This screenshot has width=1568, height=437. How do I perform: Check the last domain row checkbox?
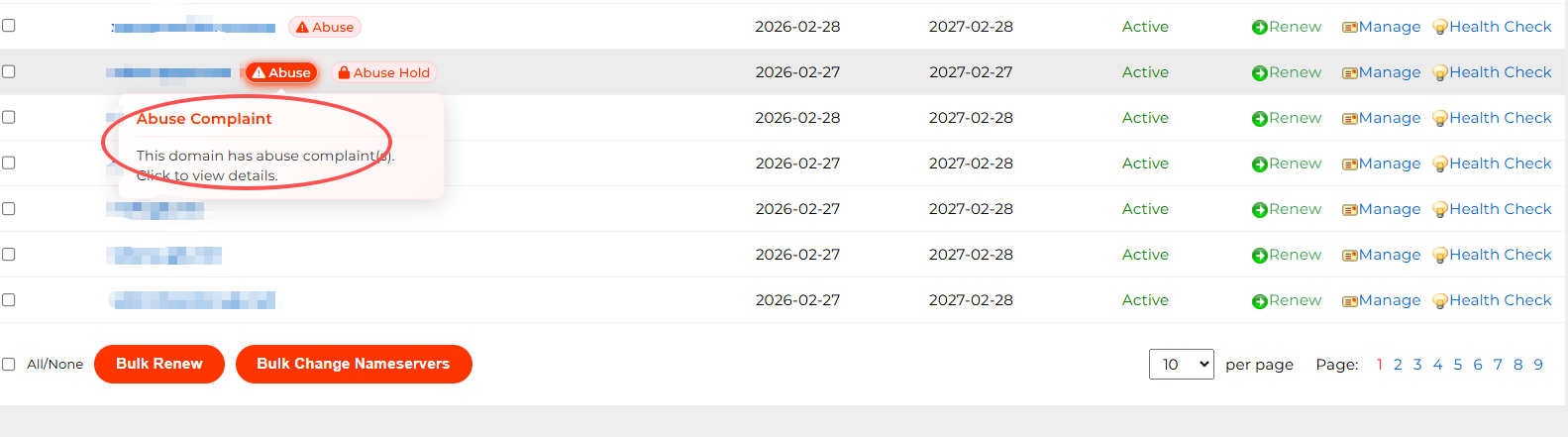(9, 299)
